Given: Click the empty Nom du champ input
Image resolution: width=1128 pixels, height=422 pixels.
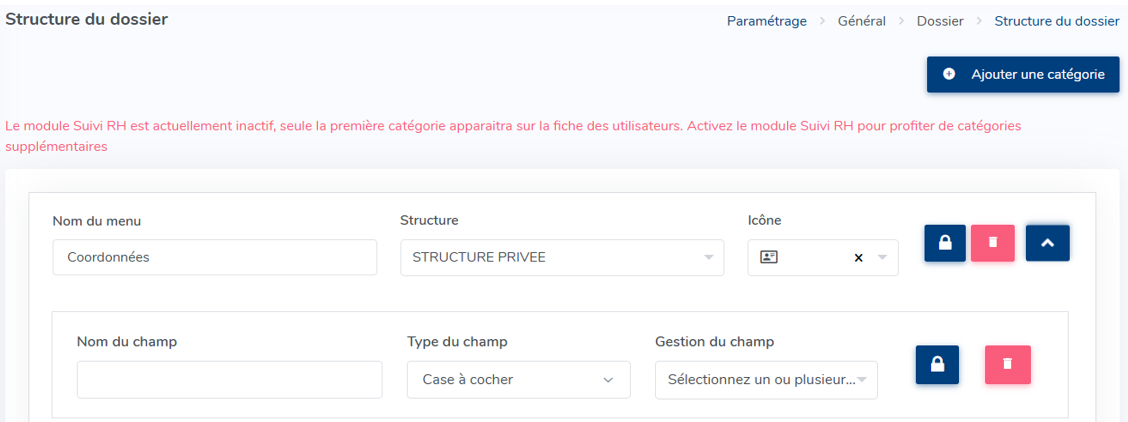Looking at the screenshot, I should pos(229,380).
